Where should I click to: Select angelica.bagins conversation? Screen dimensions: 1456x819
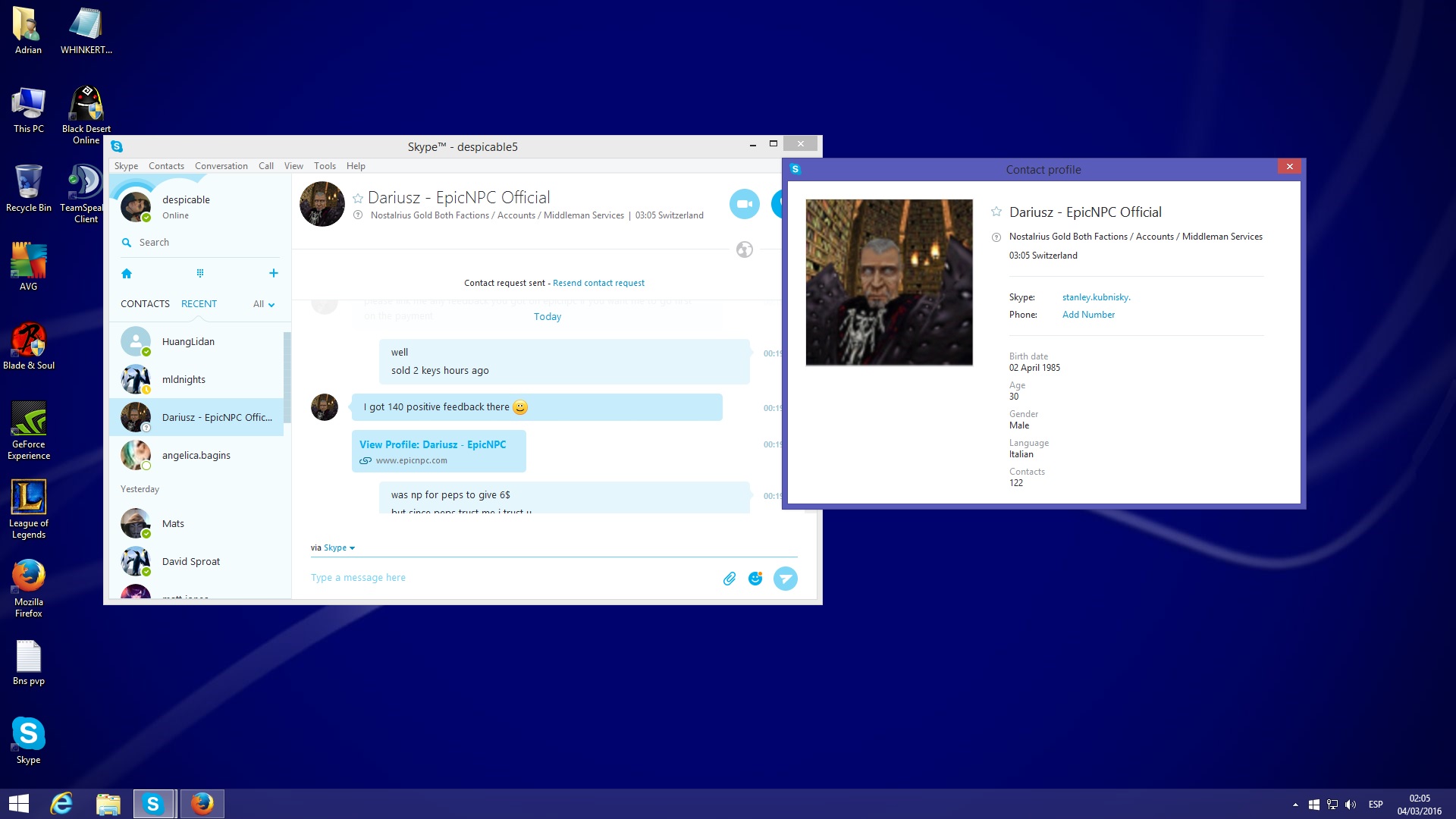(197, 456)
